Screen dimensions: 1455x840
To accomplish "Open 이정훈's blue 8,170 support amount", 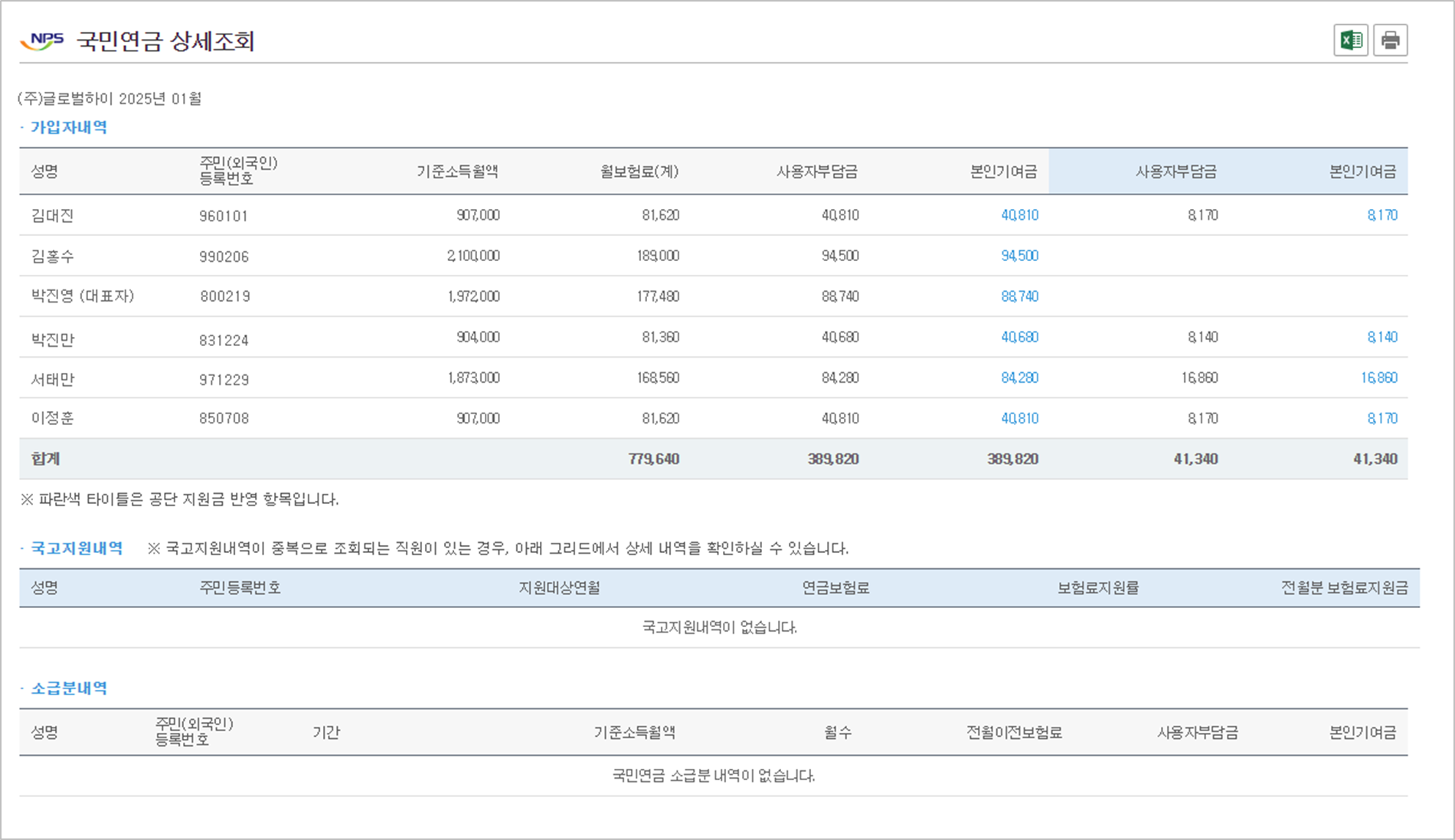I will tap(1381, 418).
